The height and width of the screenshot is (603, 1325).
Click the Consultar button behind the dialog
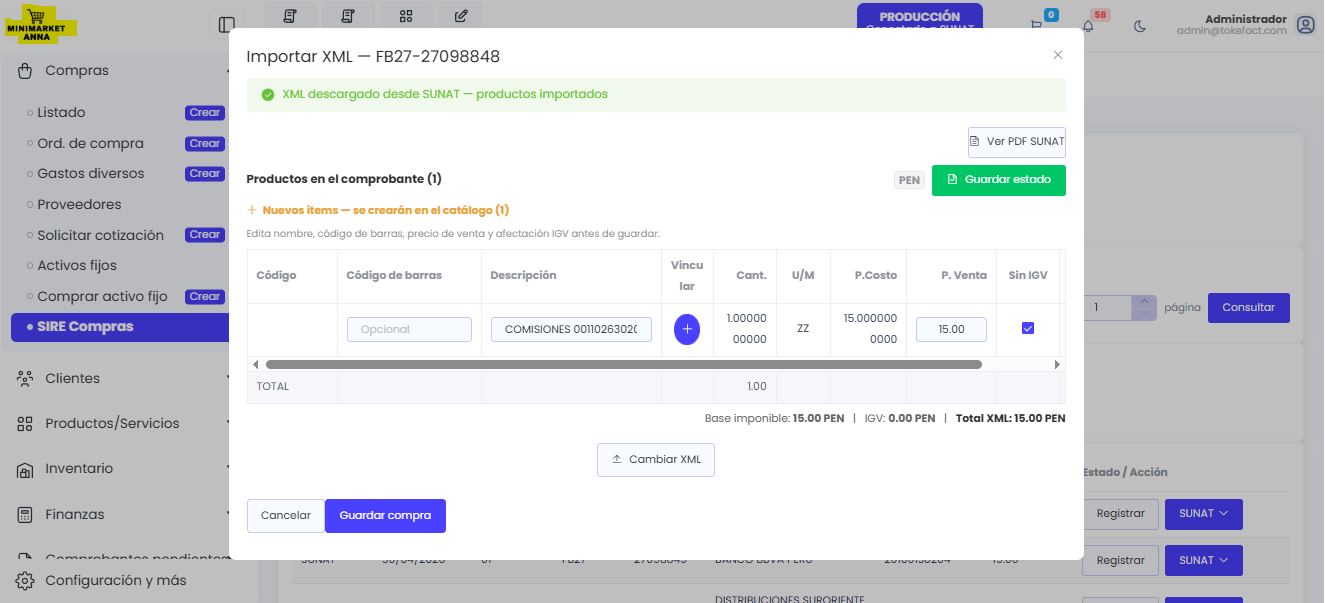click(x=1249, y=307)
